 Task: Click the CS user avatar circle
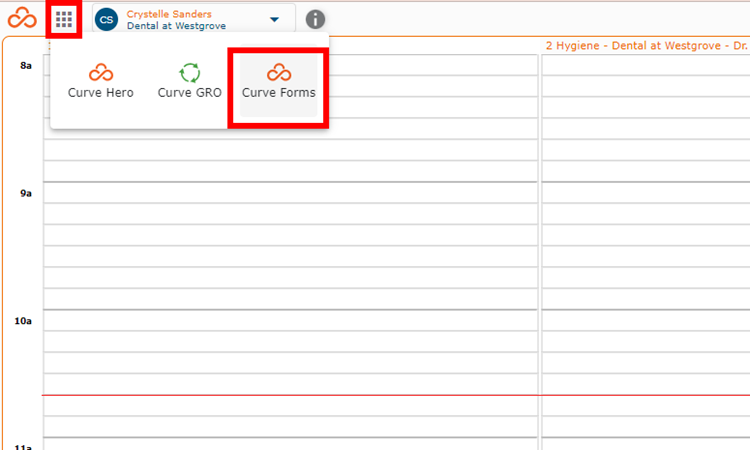(x=106, y=20)
